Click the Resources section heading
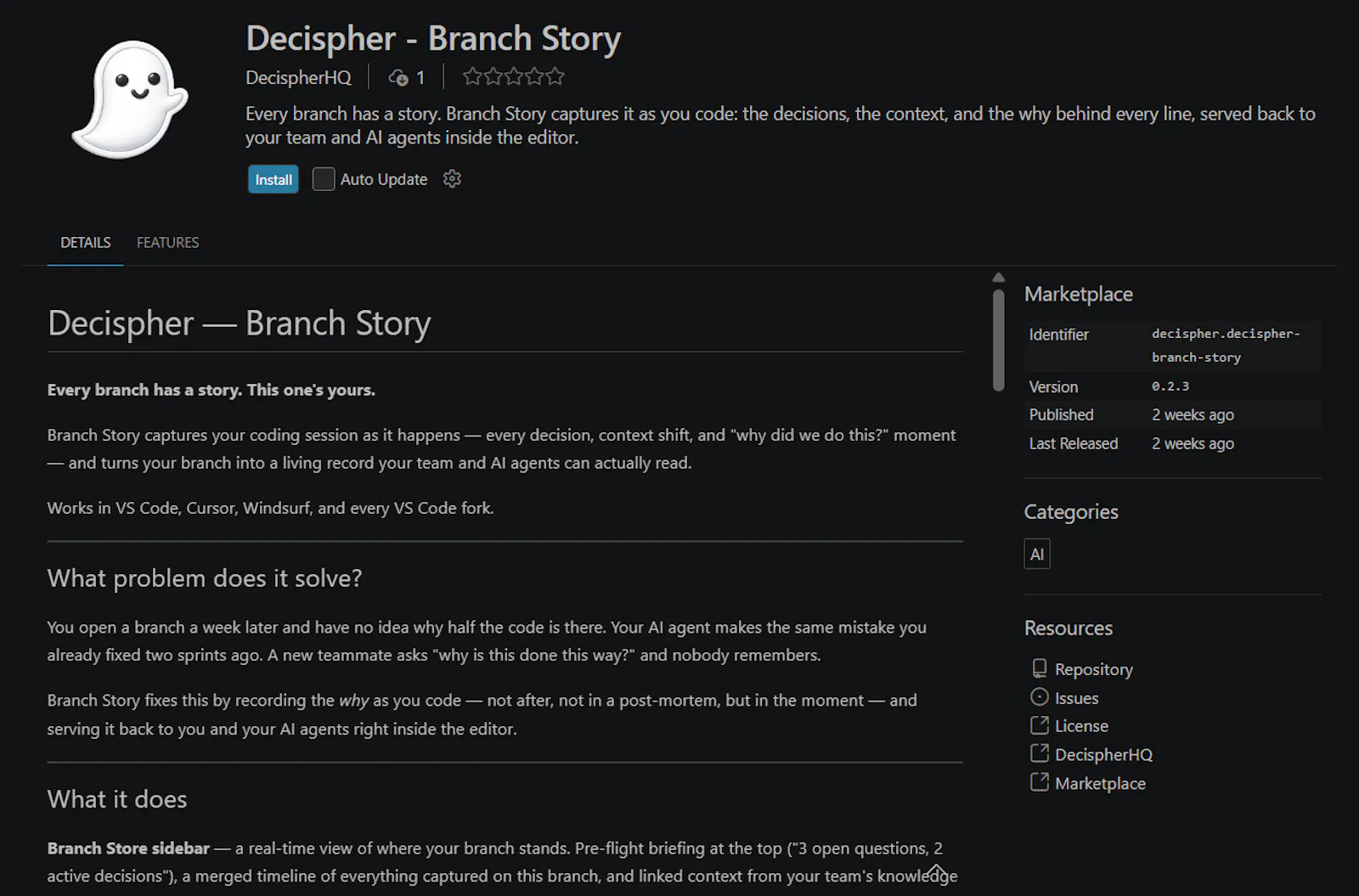1359x896 pixels. click(x=1069, y=628)
